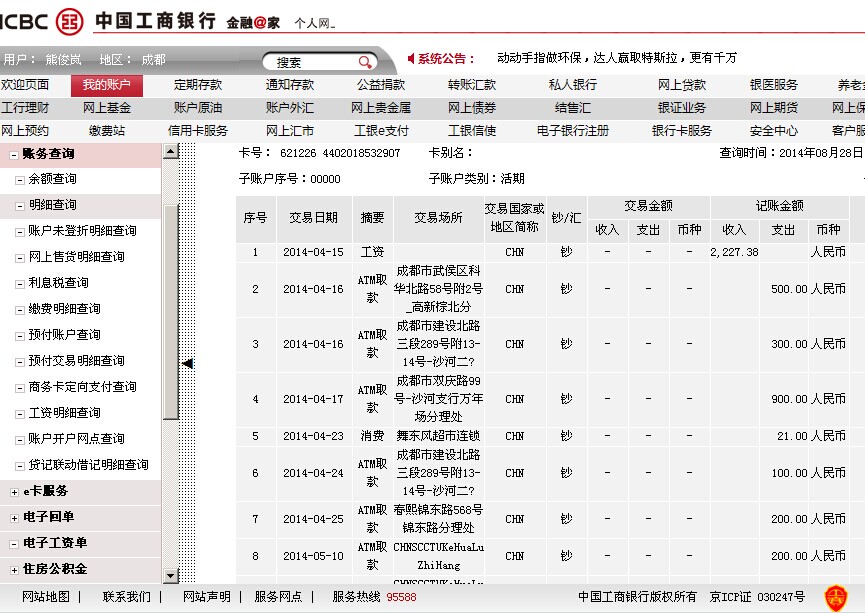Collapse the 账务查询 section
The height and width of the screenshot is (613, 865).
[x=14, y=155]
